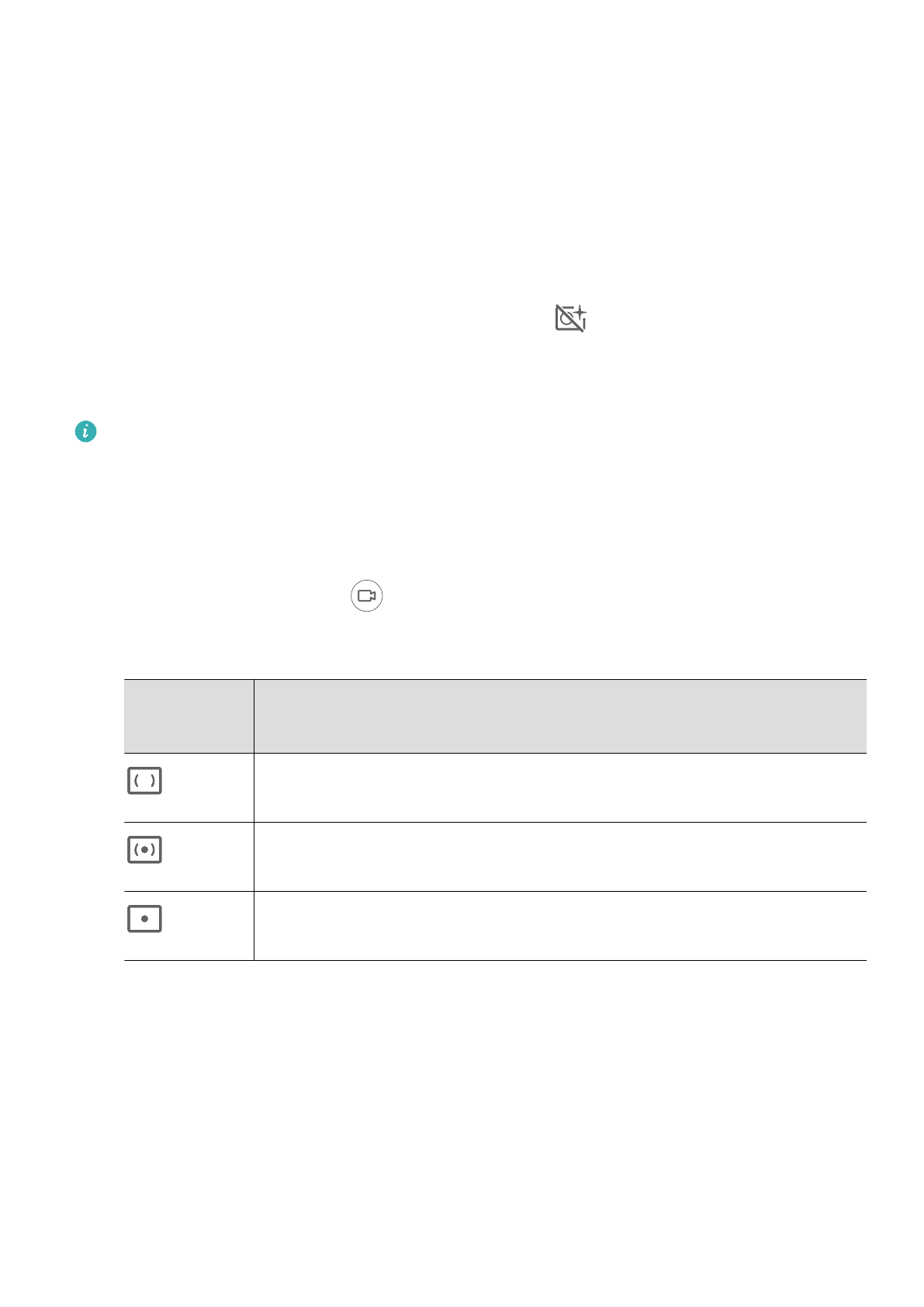The image size is (924, 1307).
Task: Select the matrix metering icon with empty brackets
Action: pos(144,781)
